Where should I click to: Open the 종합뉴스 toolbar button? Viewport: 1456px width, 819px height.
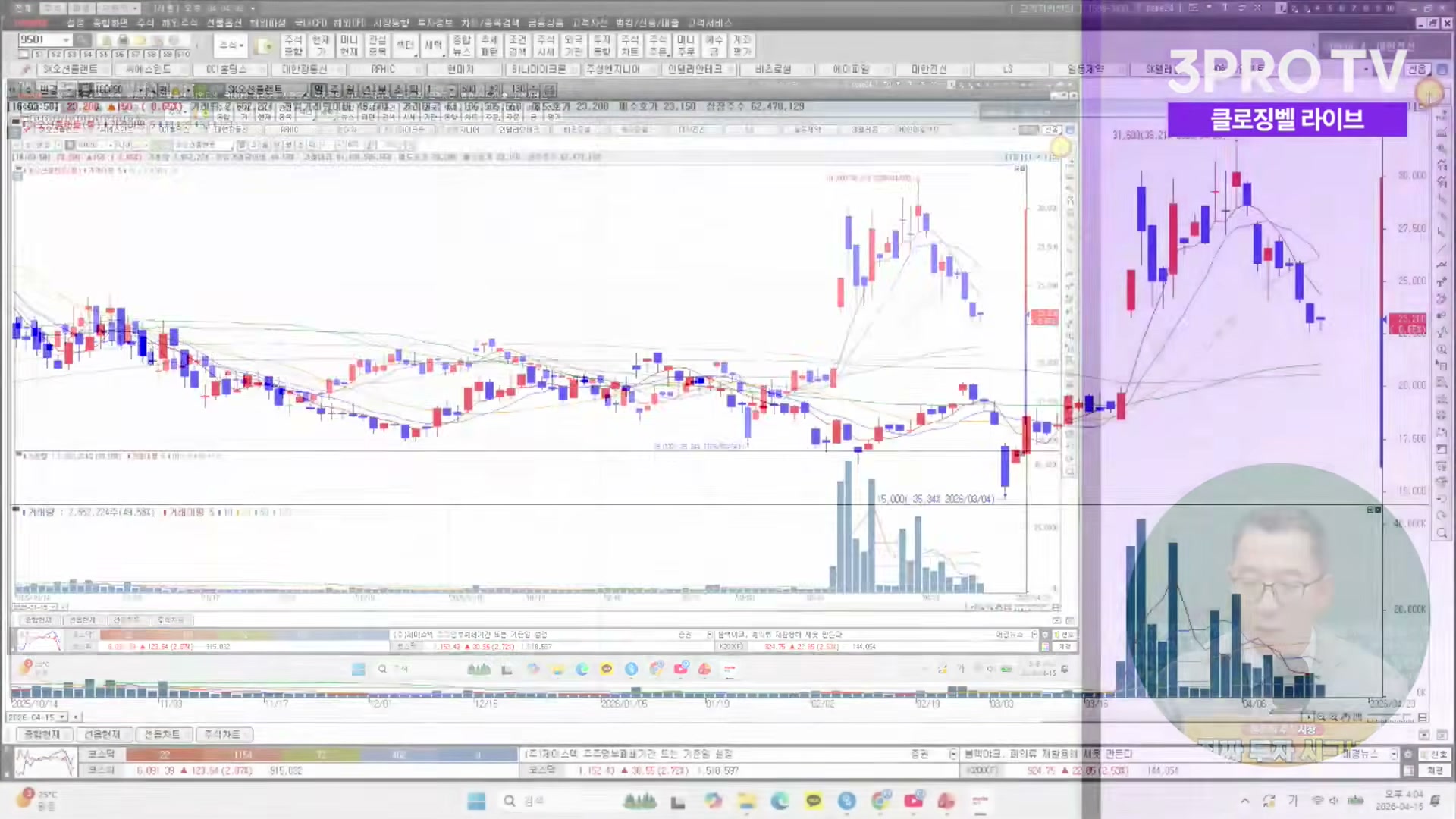(x=461, y=45)
